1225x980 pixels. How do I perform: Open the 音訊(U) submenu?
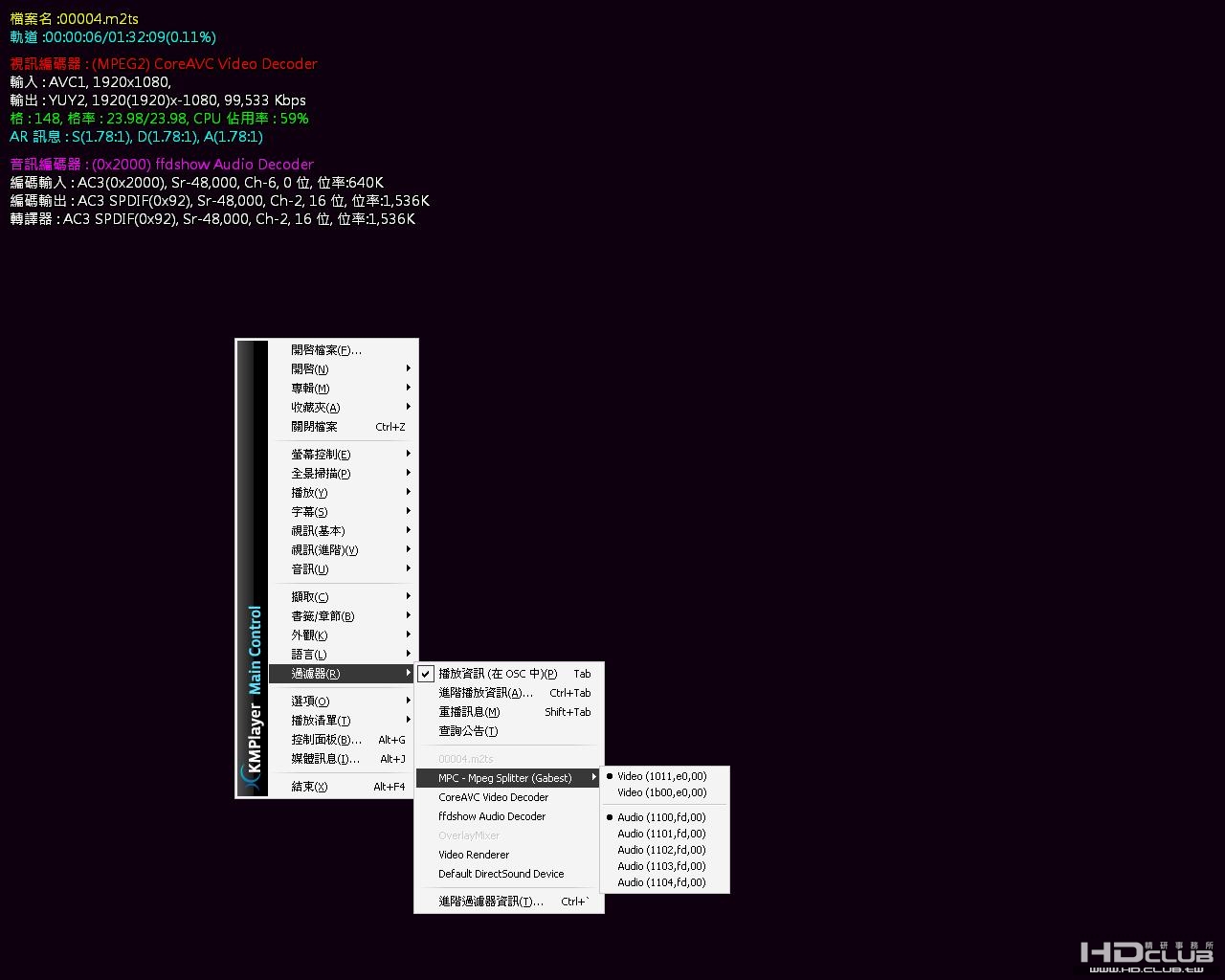pyautogui.click(x=343, y=569)
